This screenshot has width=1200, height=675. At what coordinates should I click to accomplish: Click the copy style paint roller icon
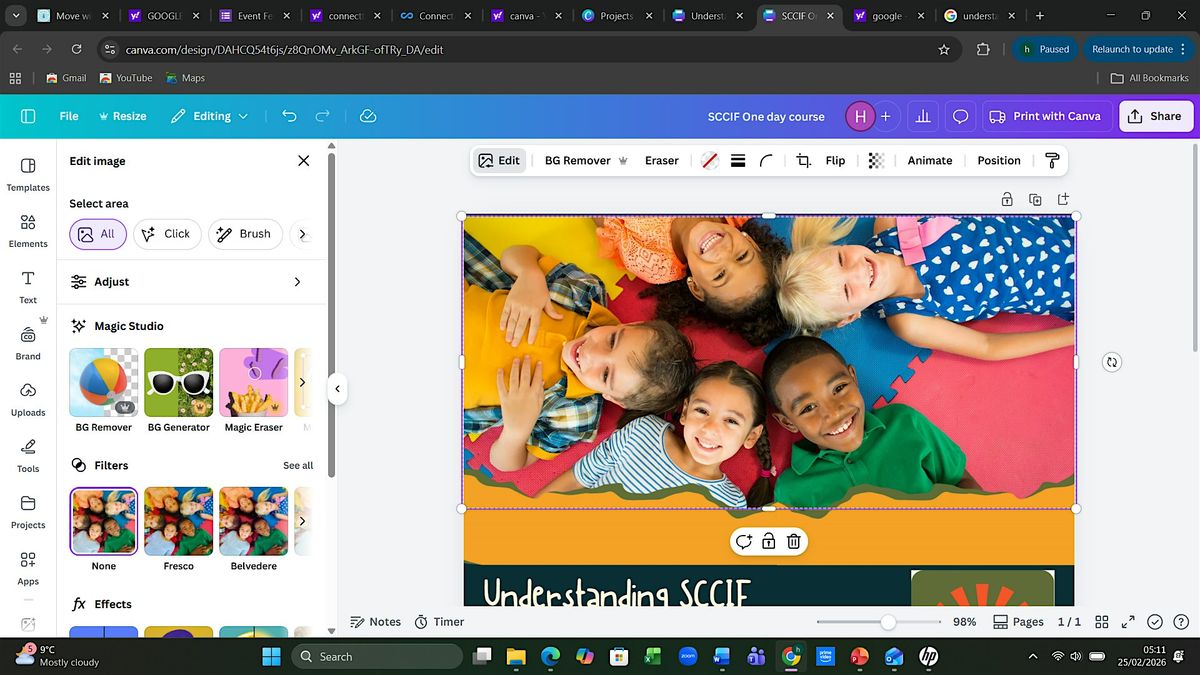click(x=1052, y=161)
